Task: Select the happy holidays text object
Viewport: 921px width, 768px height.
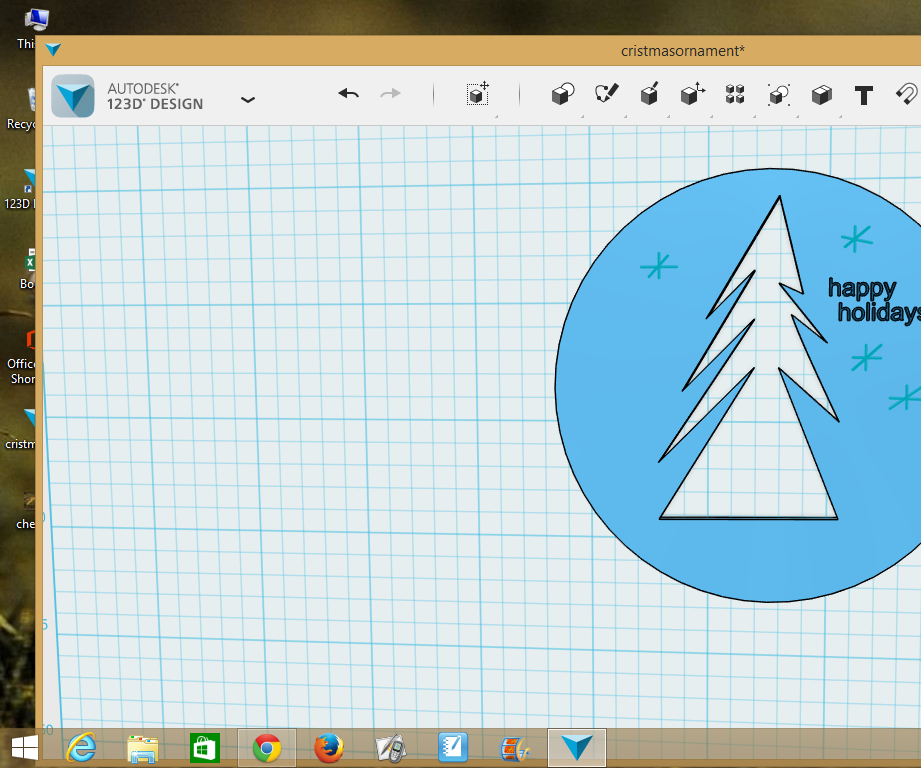Action: 874,301
